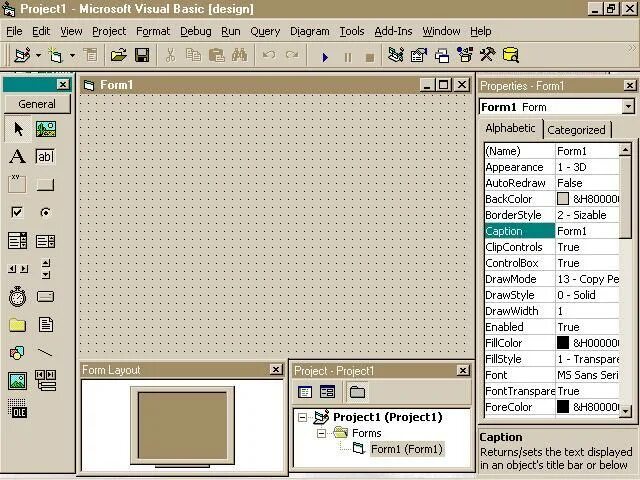Open the Add-Ins menu
The width and height of the screenshot is (640, 480).
pyautogui.click(x=393, y=31)
